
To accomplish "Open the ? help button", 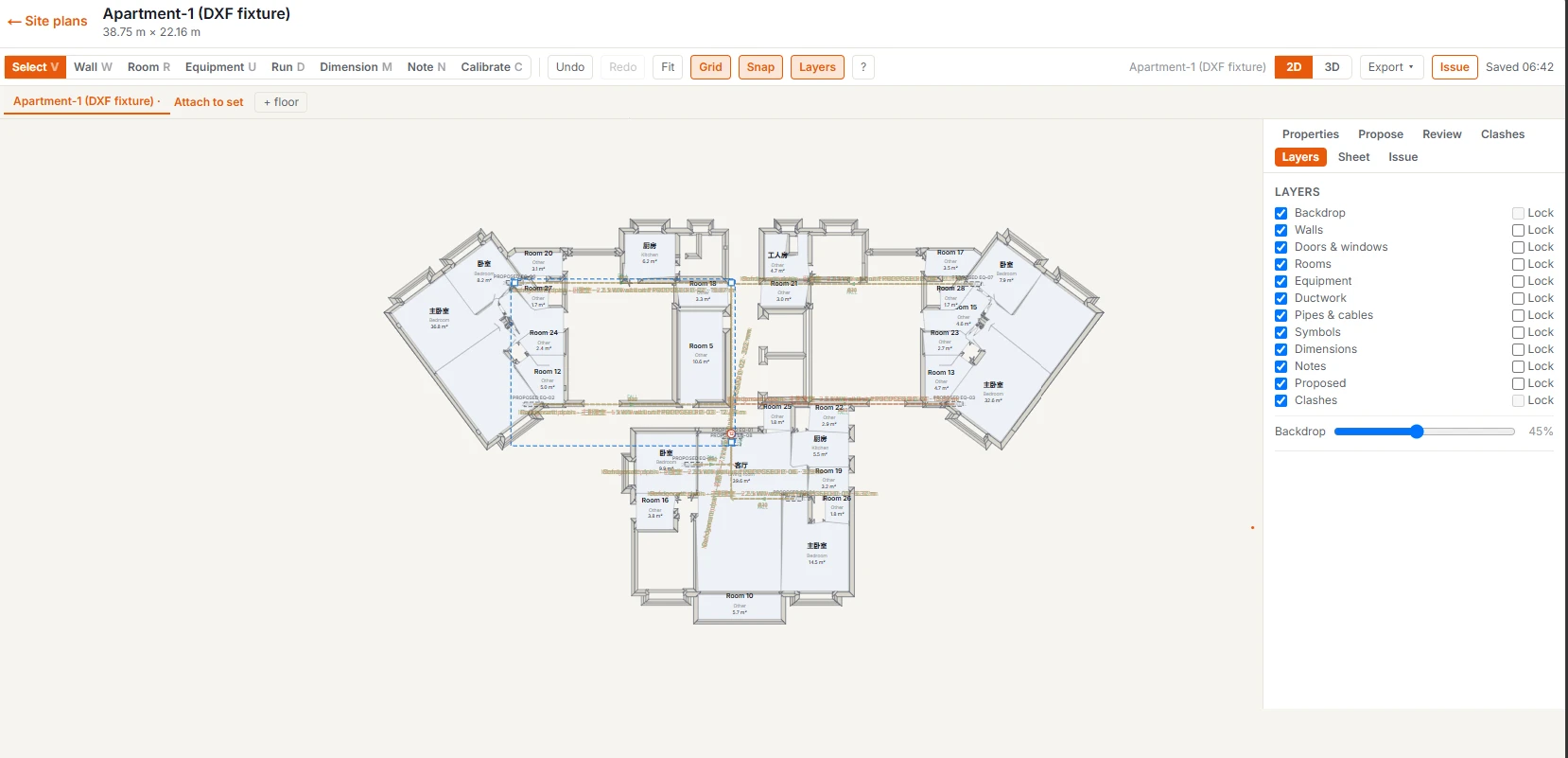I will coord(862,67).
